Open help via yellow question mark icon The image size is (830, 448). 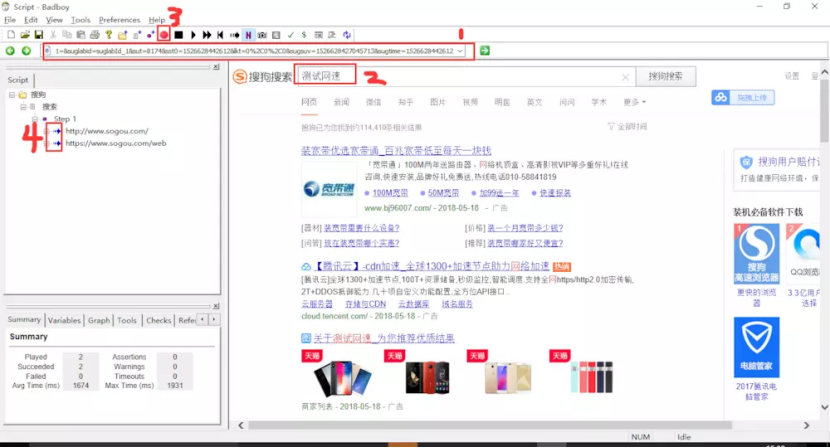click(x=109, y=35)
